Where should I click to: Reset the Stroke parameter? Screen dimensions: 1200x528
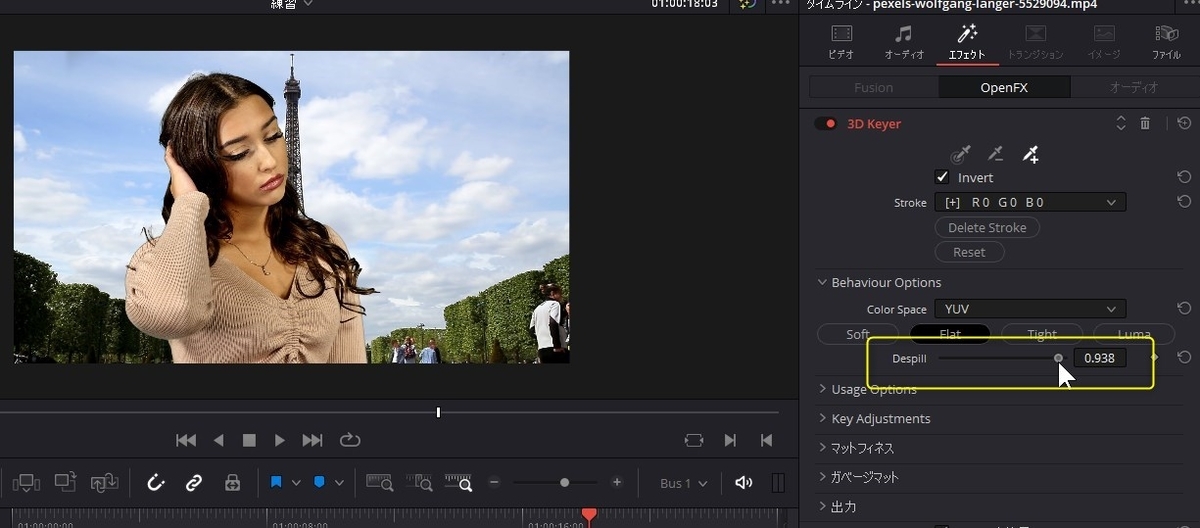(x=1184, y=202)
